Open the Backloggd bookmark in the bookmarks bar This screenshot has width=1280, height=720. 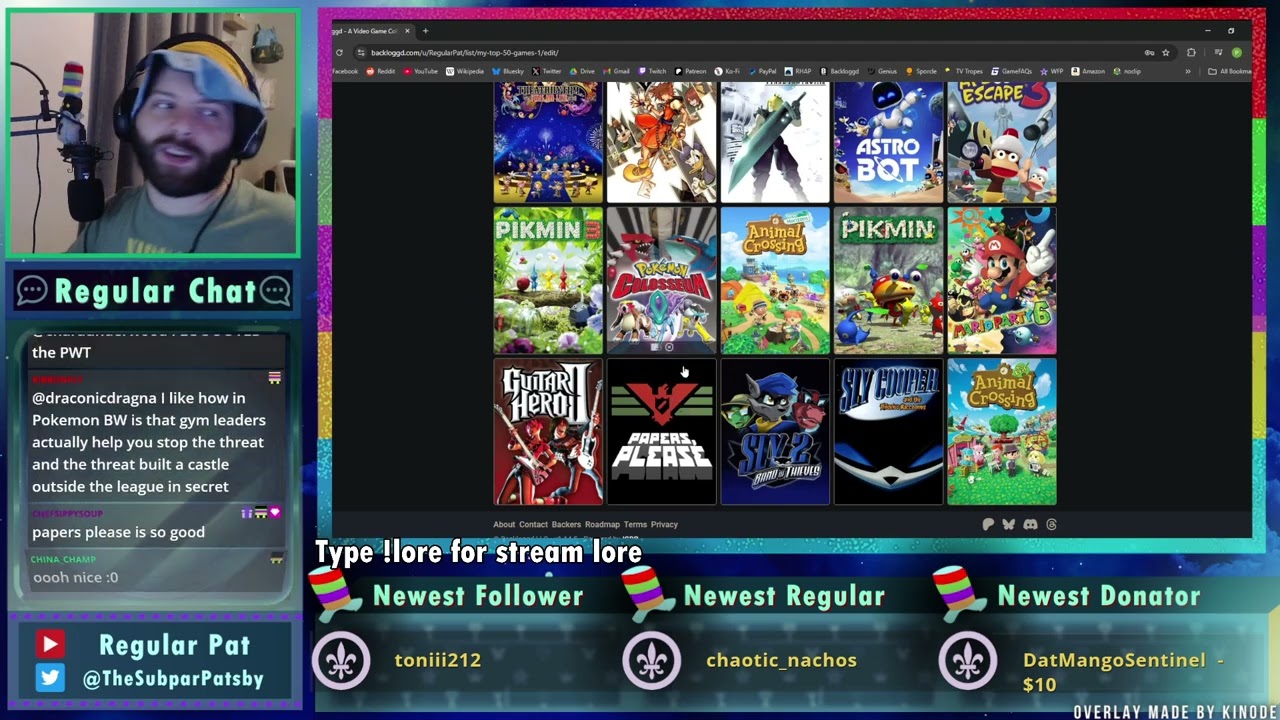point(839,71)
